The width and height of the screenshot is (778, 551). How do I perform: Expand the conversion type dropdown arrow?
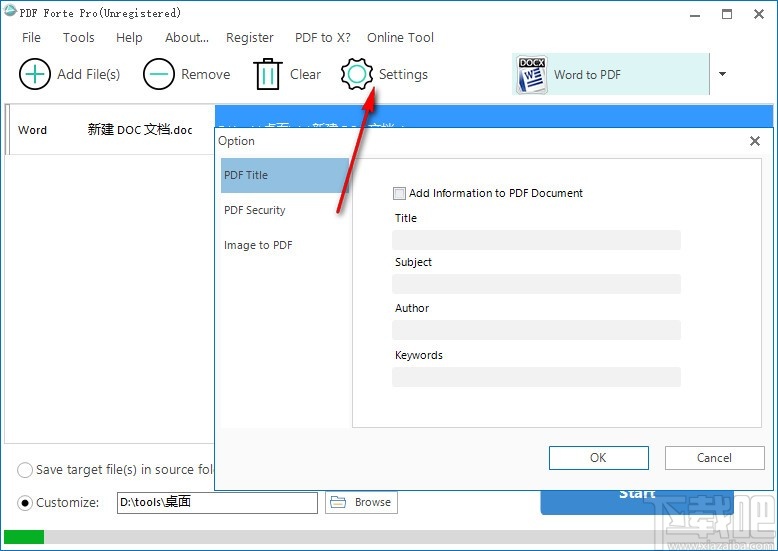[722, 74]
